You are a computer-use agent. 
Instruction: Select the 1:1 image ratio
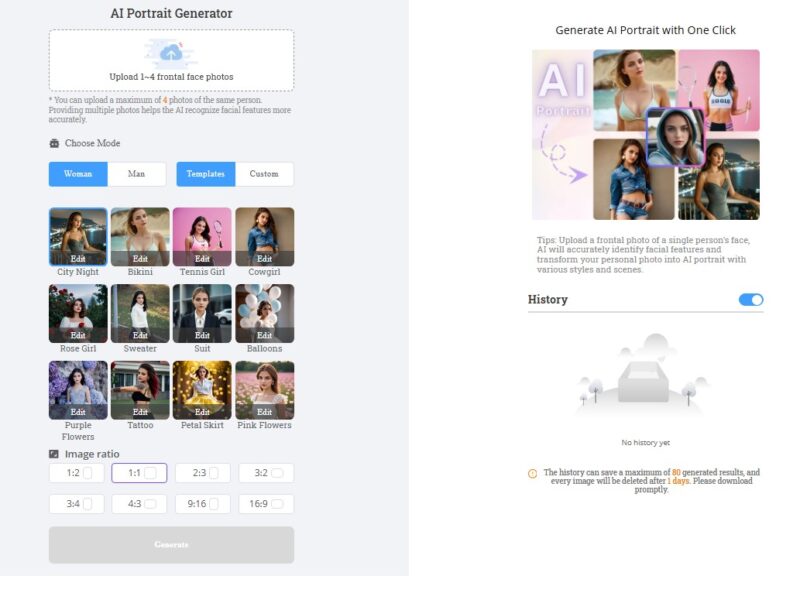[x=140, y=473]
